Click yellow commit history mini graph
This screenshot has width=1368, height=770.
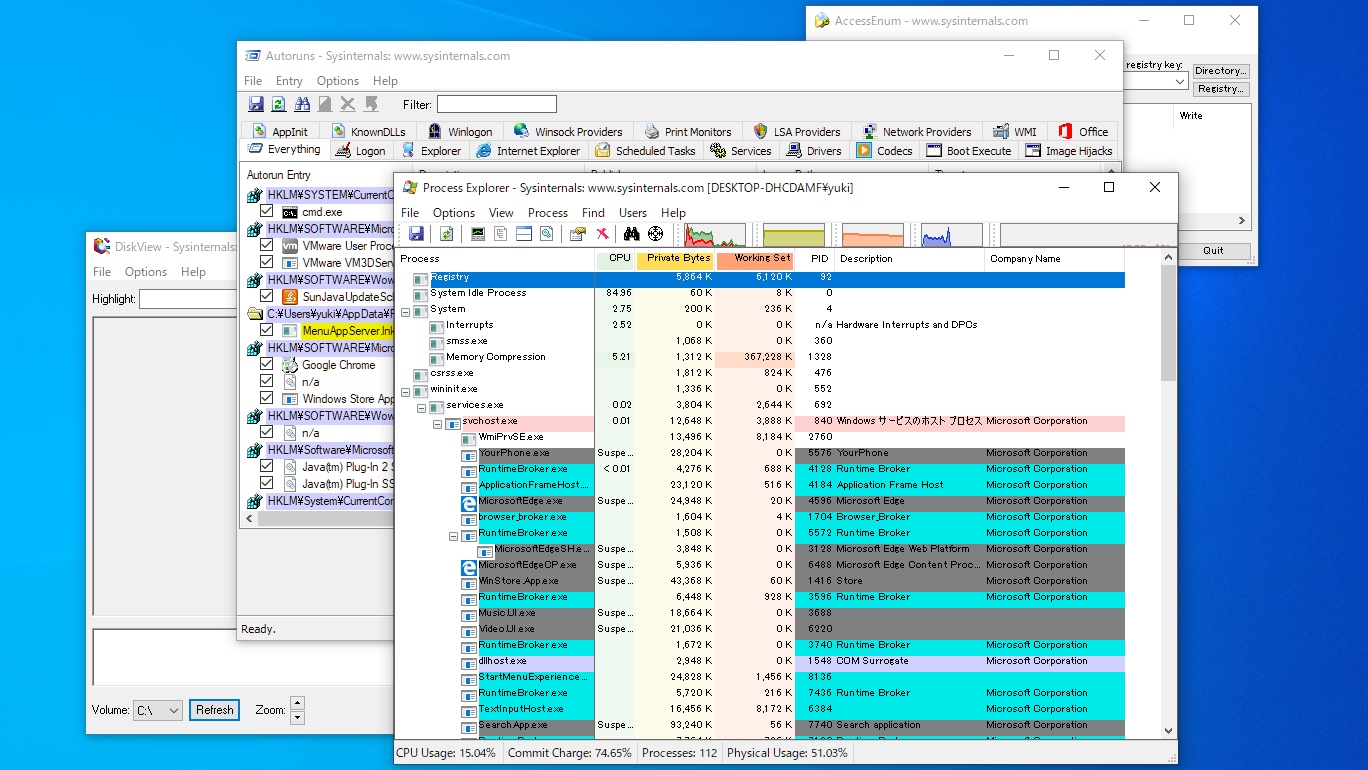tap(794, 235)
